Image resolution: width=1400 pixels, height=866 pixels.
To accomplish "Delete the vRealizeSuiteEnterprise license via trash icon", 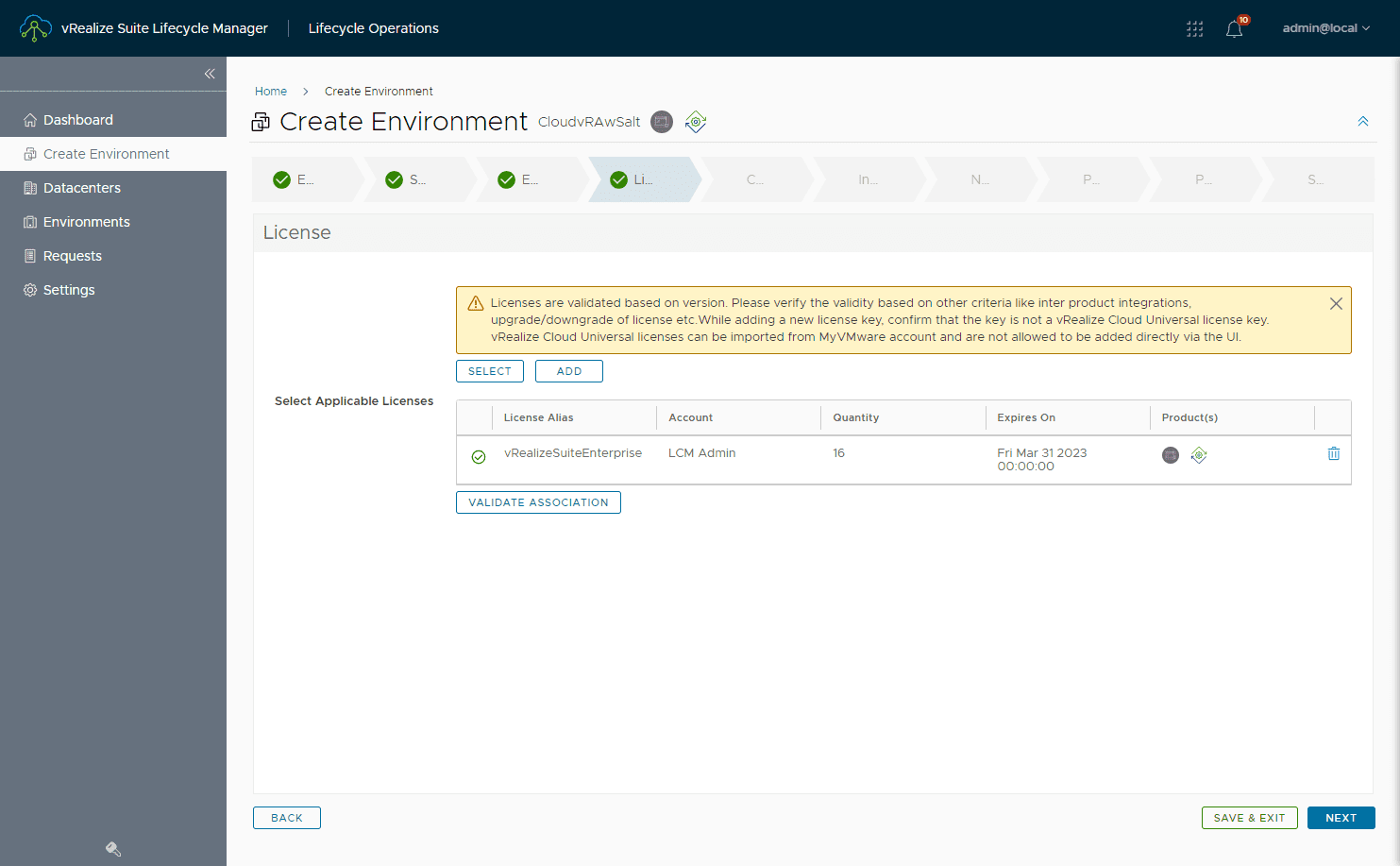I will click(x=1334, y=453).
